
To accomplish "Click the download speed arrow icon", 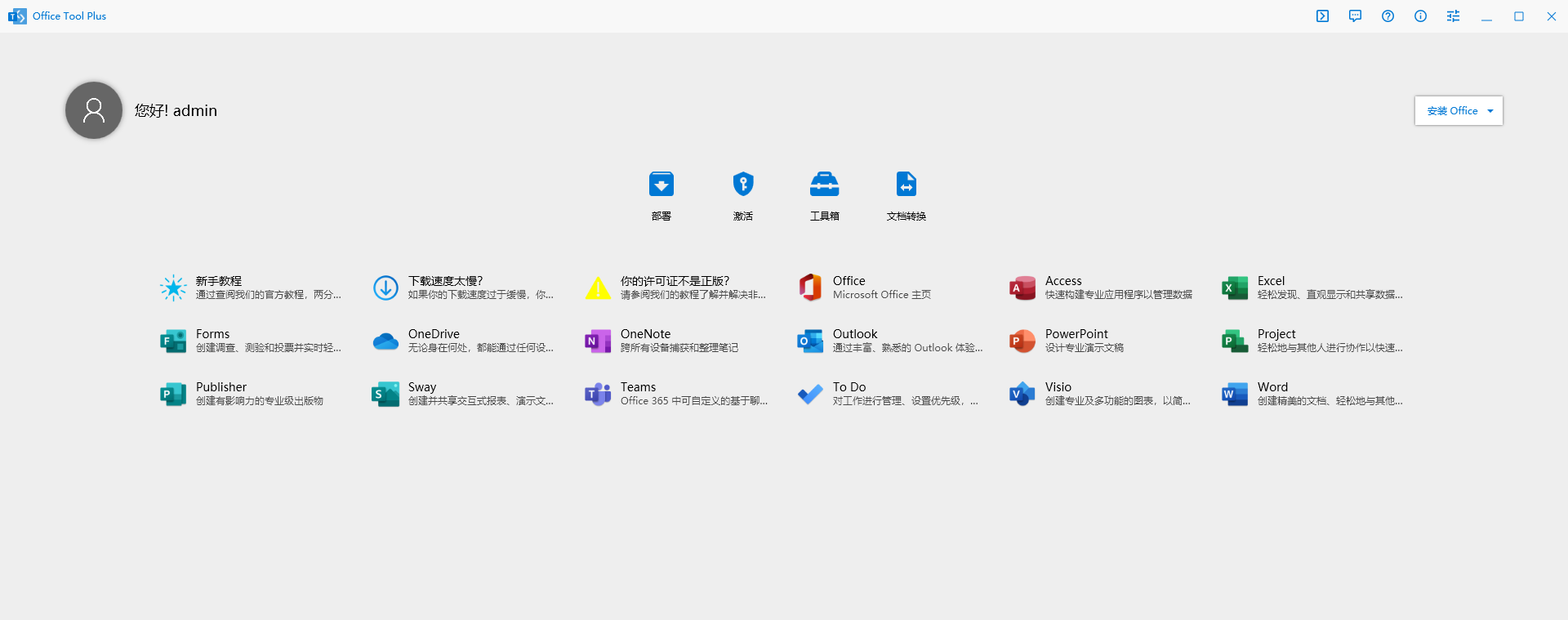I will tap(385, 288).
